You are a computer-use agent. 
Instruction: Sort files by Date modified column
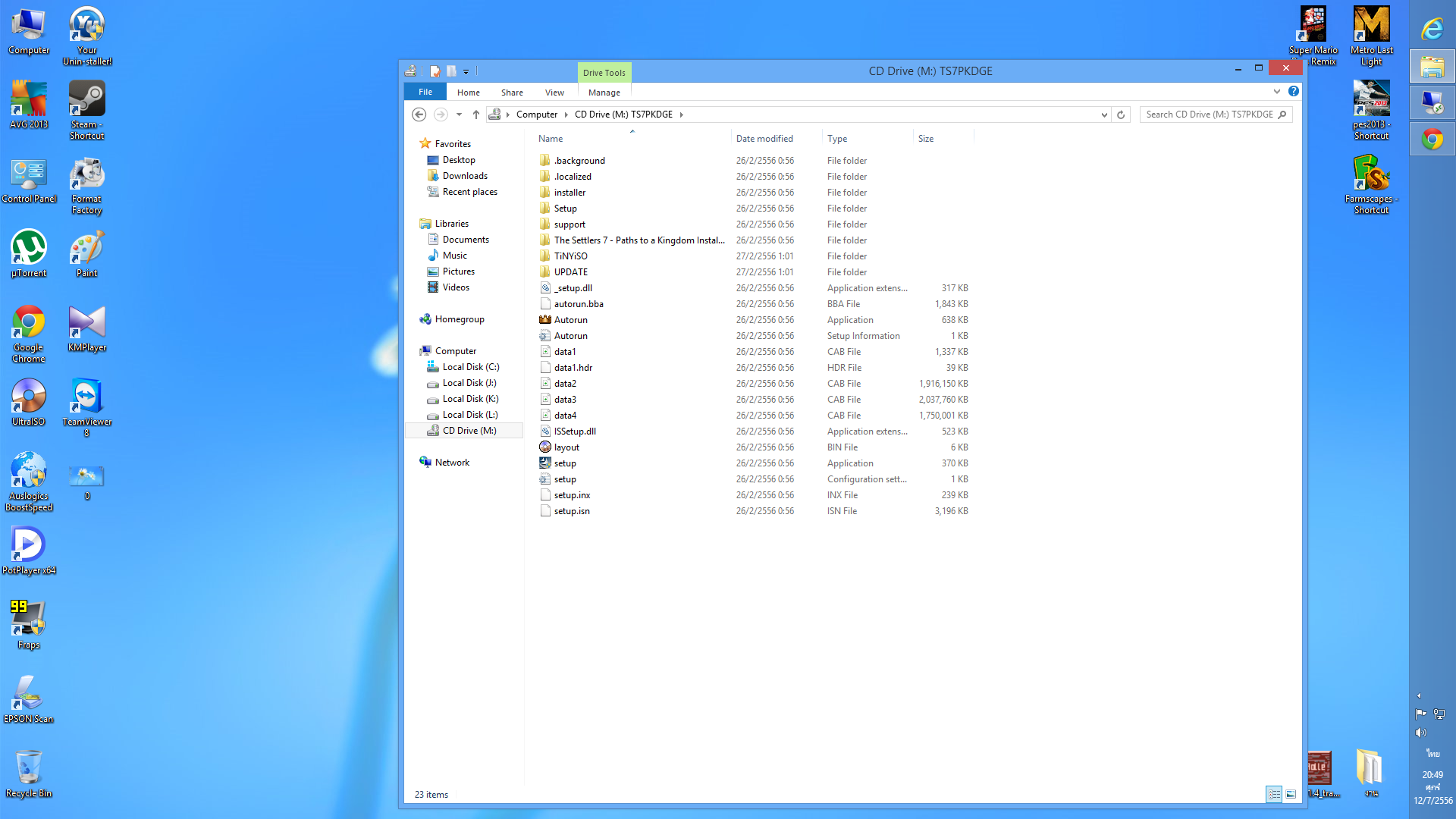click(764, 139)
